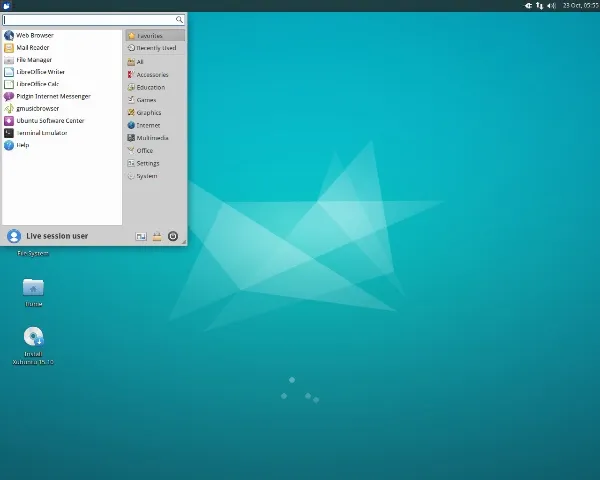Switch to the Graphics category
The width and height of the screenshot is (600, 480).
(148, 113)
